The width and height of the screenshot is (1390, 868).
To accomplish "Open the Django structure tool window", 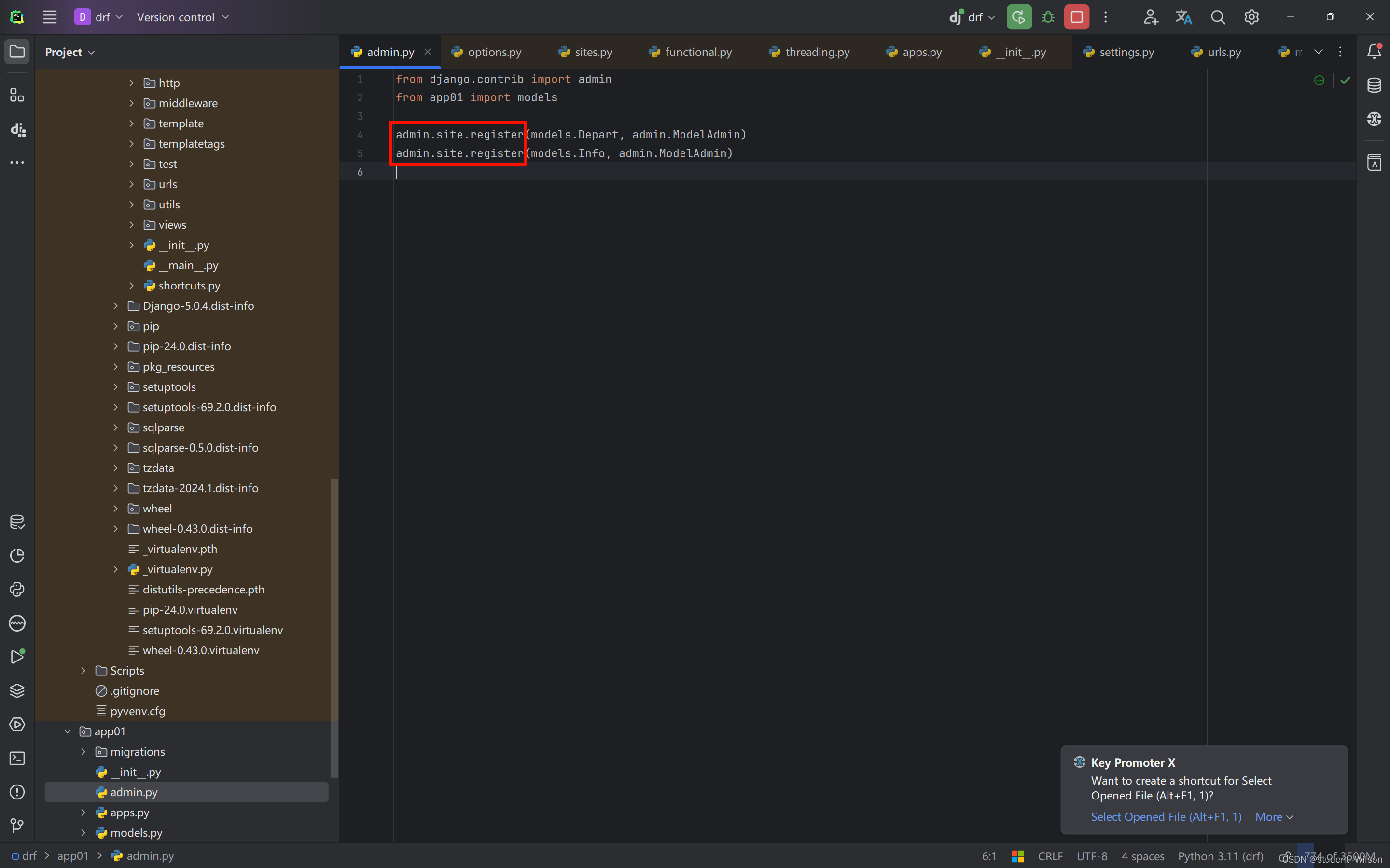I will point(17,129).
